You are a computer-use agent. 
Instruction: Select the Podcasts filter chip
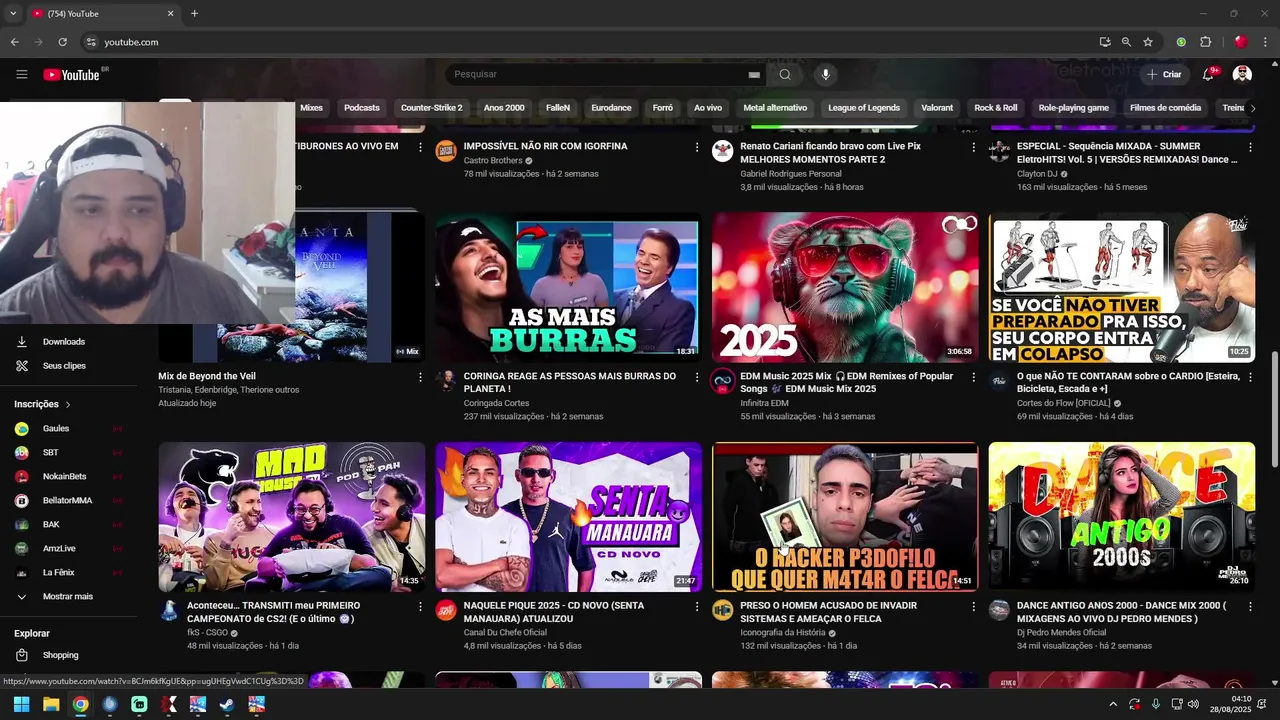pos(362,108)
